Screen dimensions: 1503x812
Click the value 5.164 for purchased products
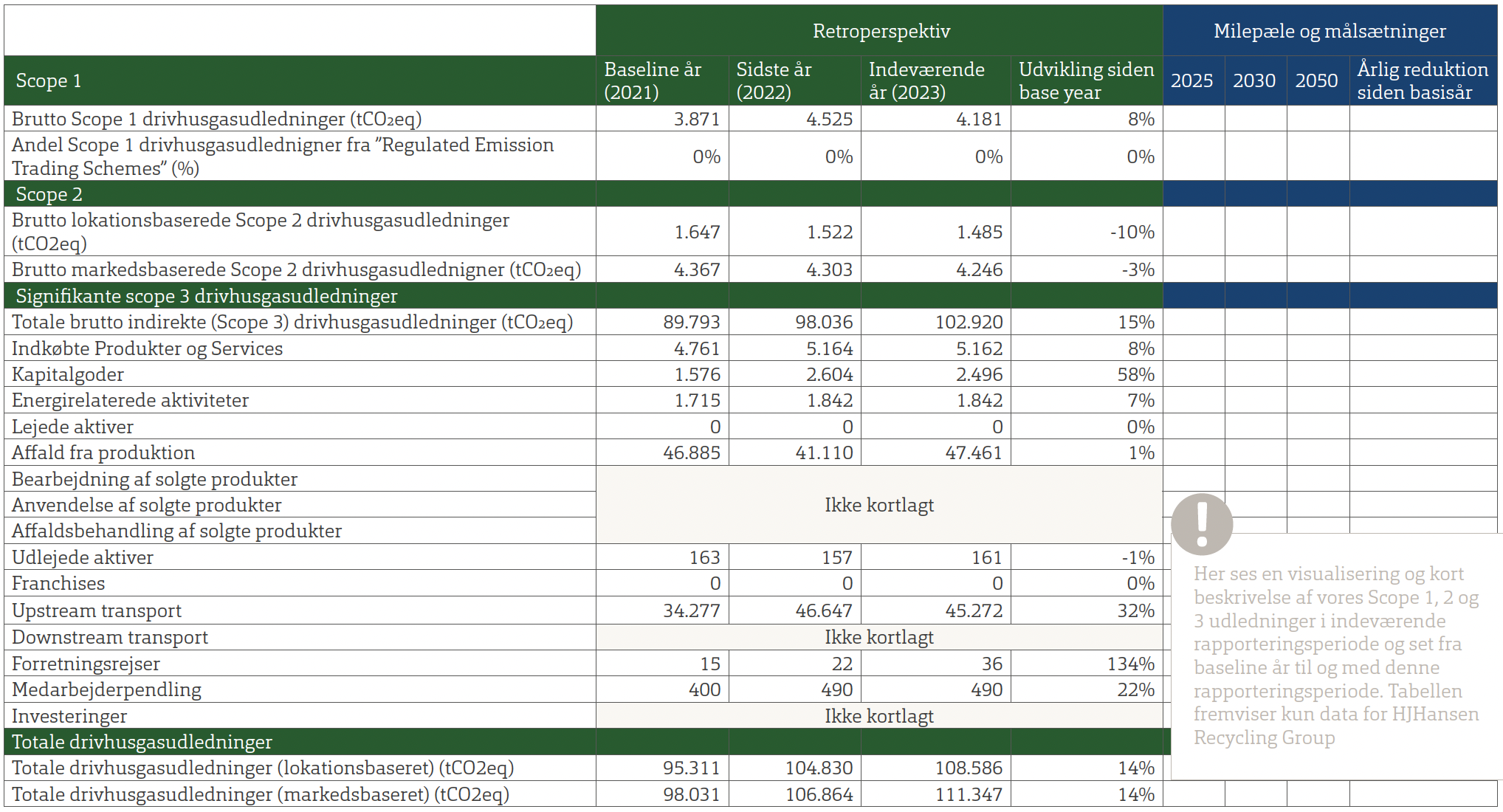pyautogui.click(x=829, y=348)
